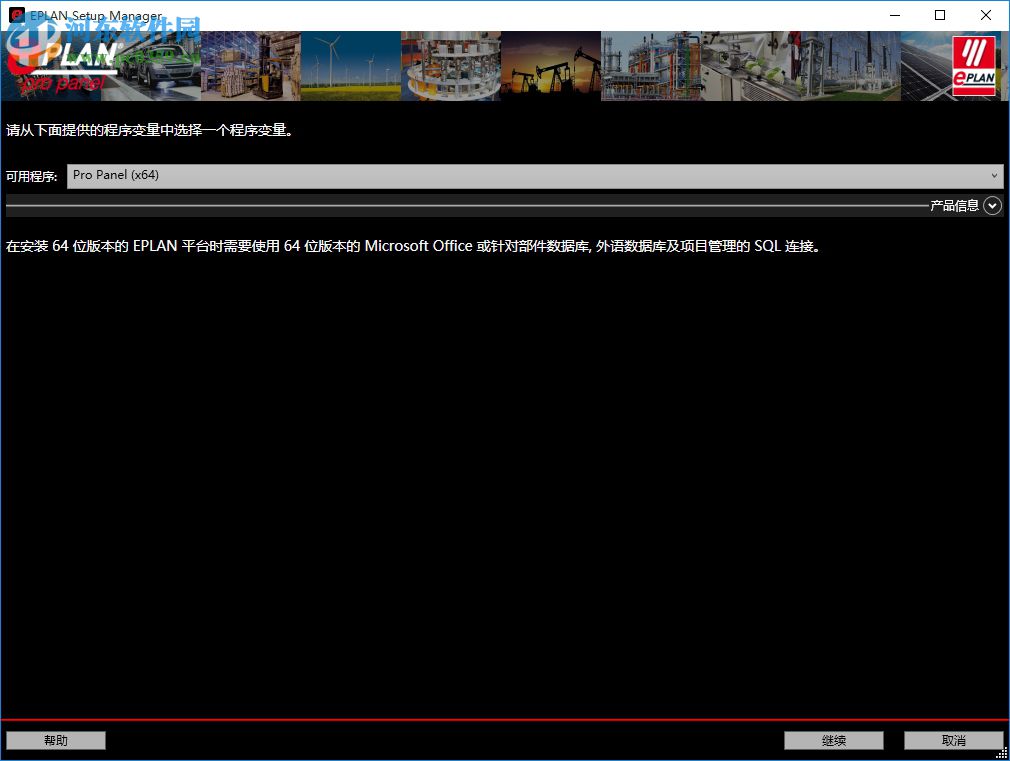The width and height of the screenshot is (1010, 761).
Task: Open the Pro Panel (x64) program dropdown
Action: click(x=535, y=176)
